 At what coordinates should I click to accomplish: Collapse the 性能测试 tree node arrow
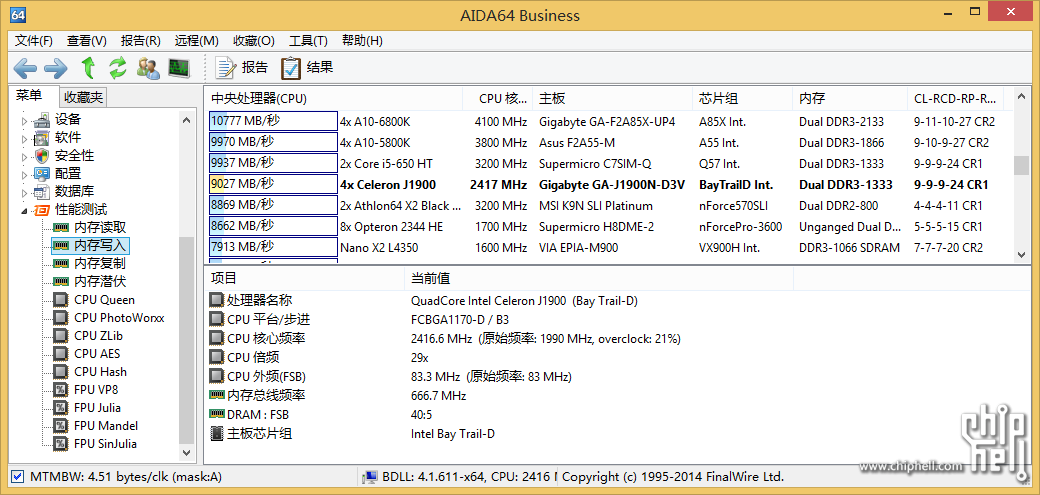coord(25,211)
